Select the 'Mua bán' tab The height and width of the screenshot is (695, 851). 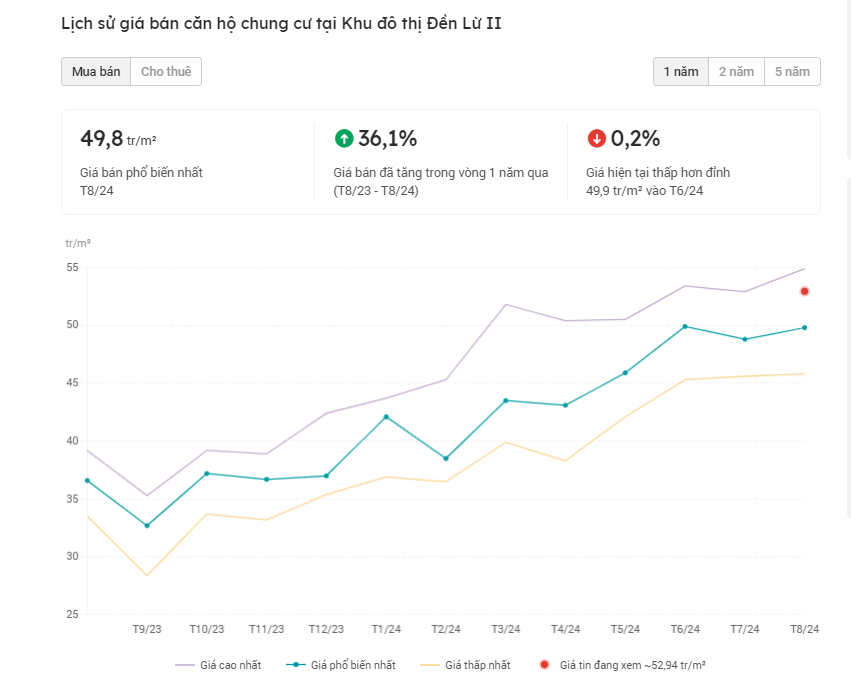click(96, 72)
